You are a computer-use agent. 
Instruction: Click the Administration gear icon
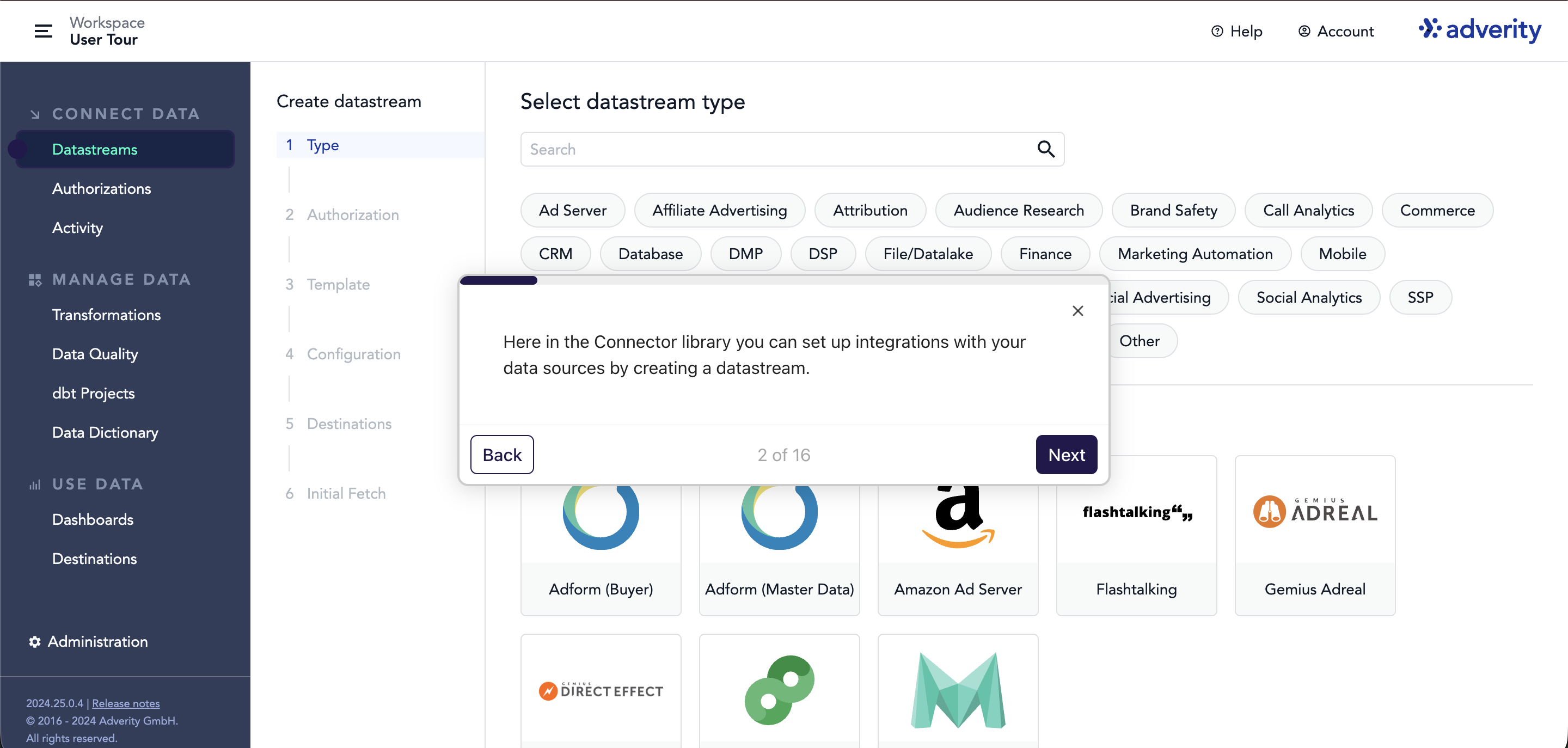pyautogui.click(x=35, y=641)
